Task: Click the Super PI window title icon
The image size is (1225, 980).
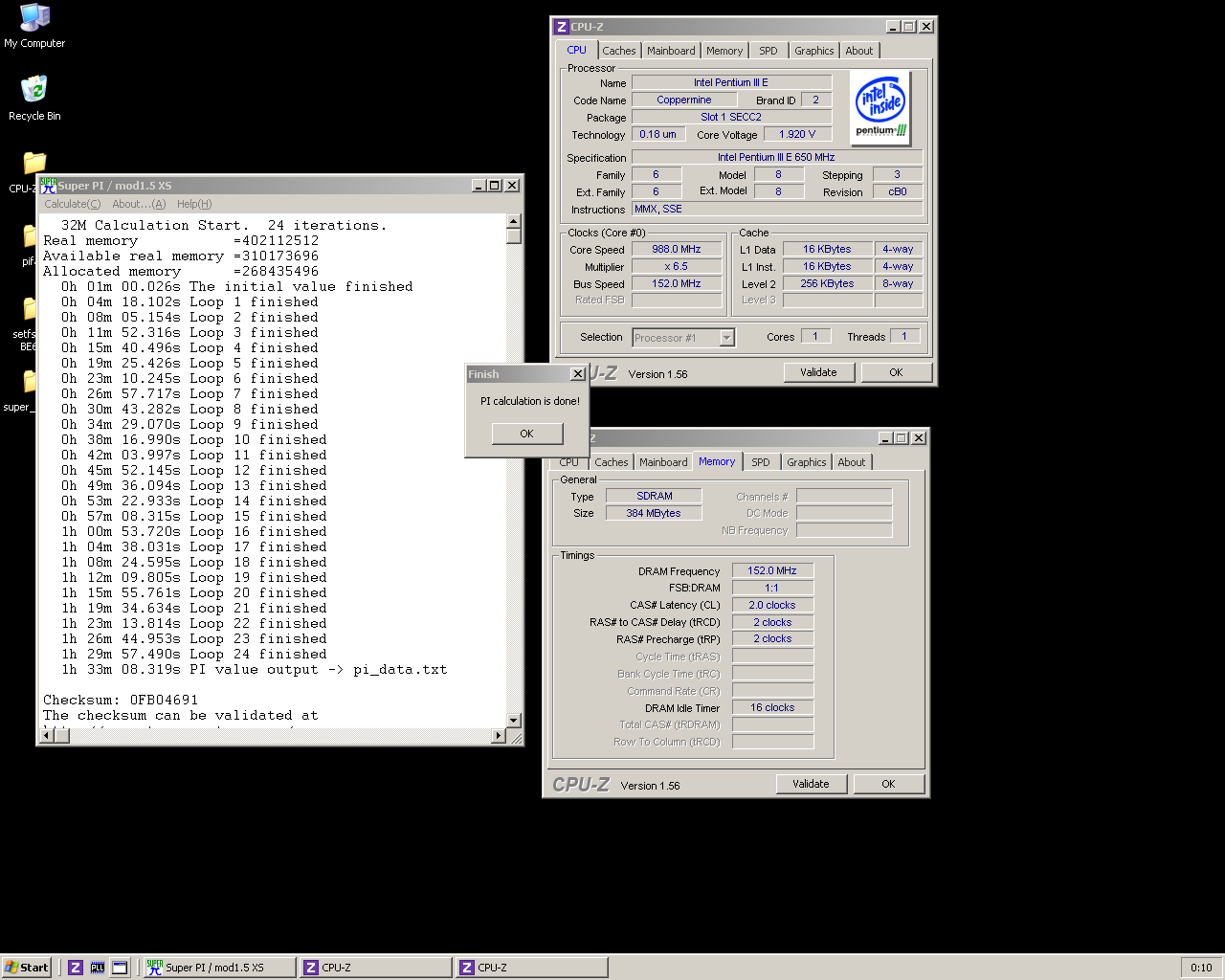Action: coord(48,186)
